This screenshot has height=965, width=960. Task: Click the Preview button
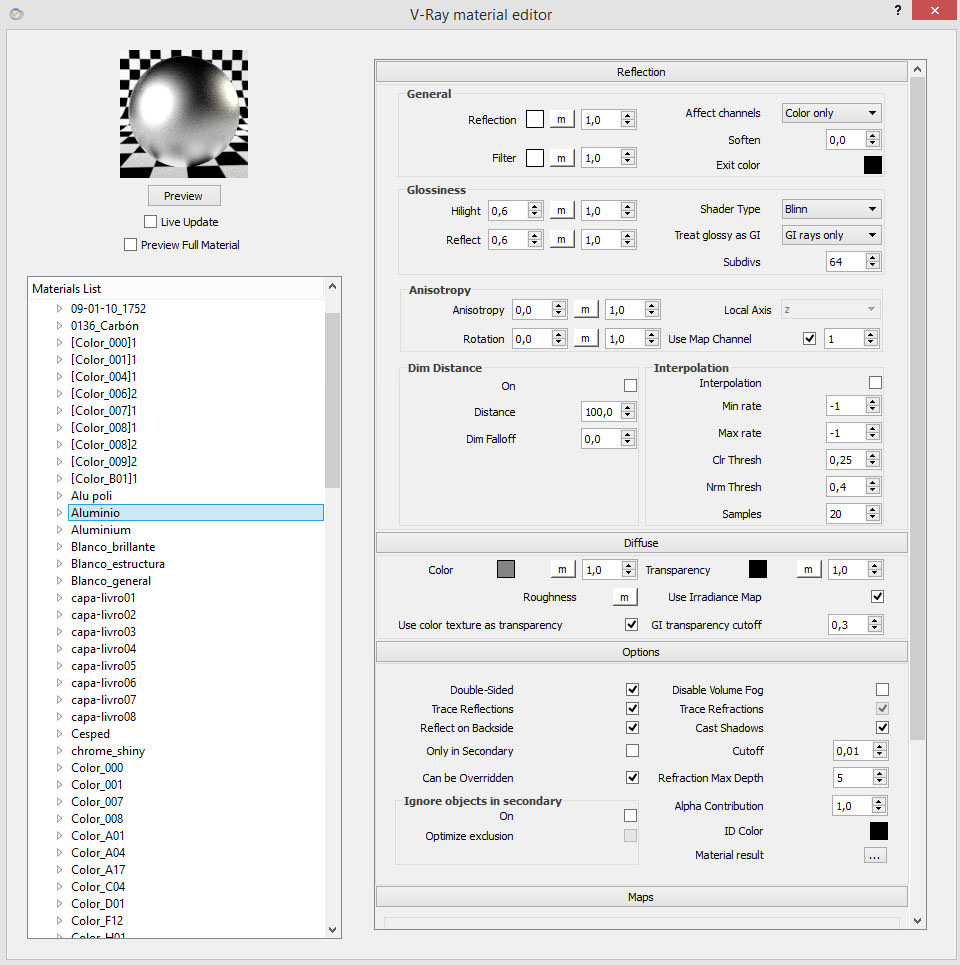click(x=183, y=196)
